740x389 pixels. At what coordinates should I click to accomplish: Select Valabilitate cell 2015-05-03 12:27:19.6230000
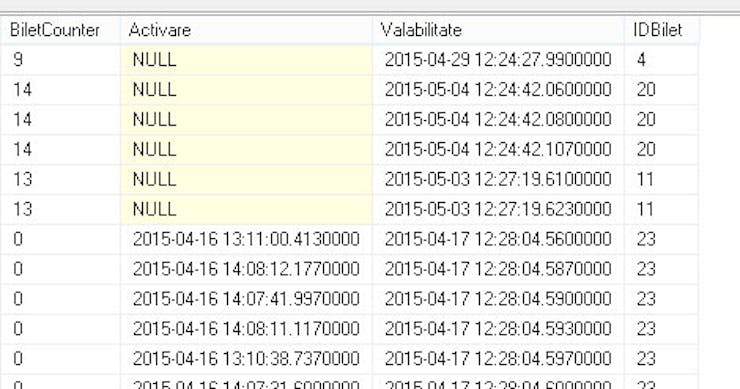click(498, 209)
